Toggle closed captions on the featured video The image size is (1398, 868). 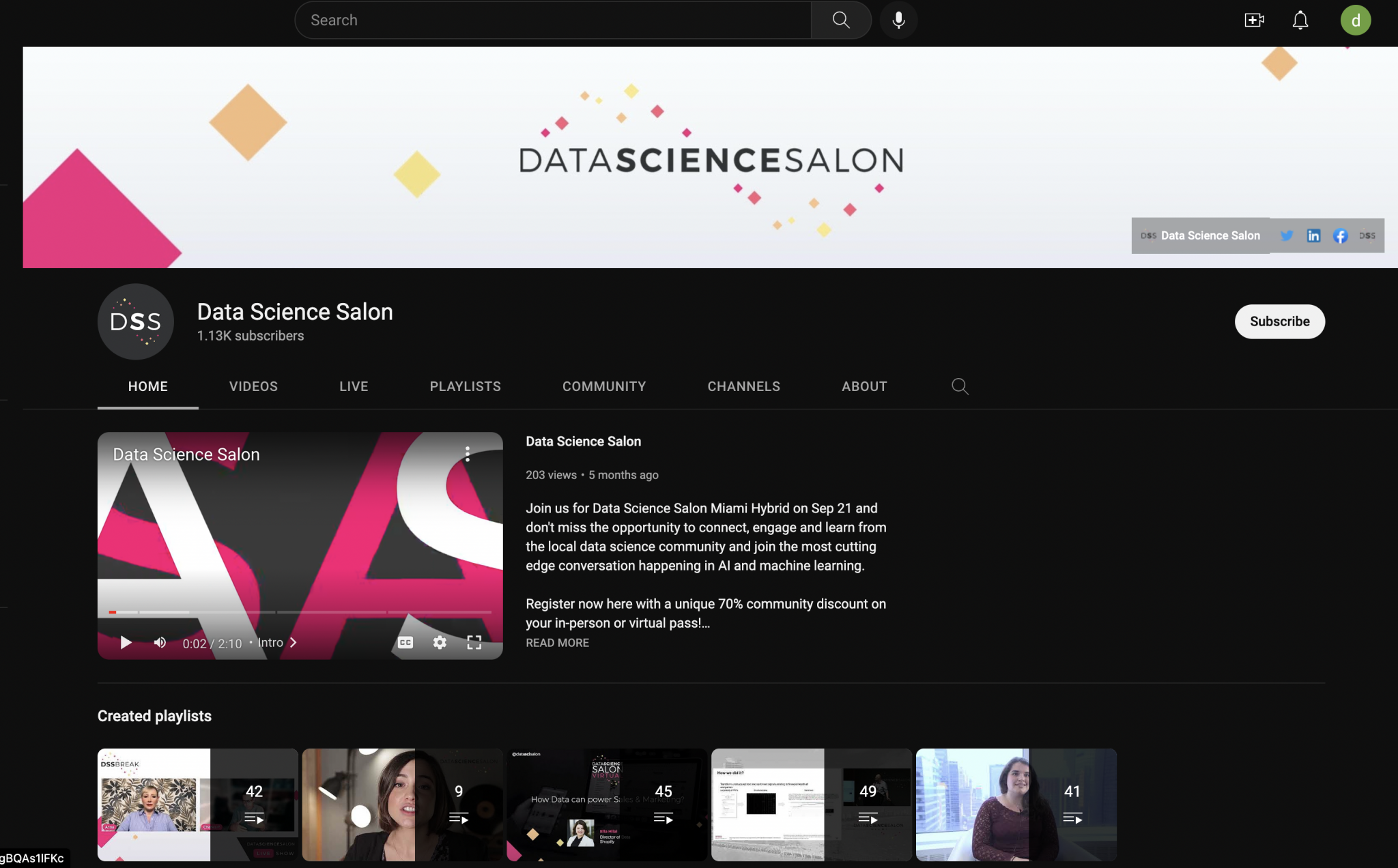[405, 642]
